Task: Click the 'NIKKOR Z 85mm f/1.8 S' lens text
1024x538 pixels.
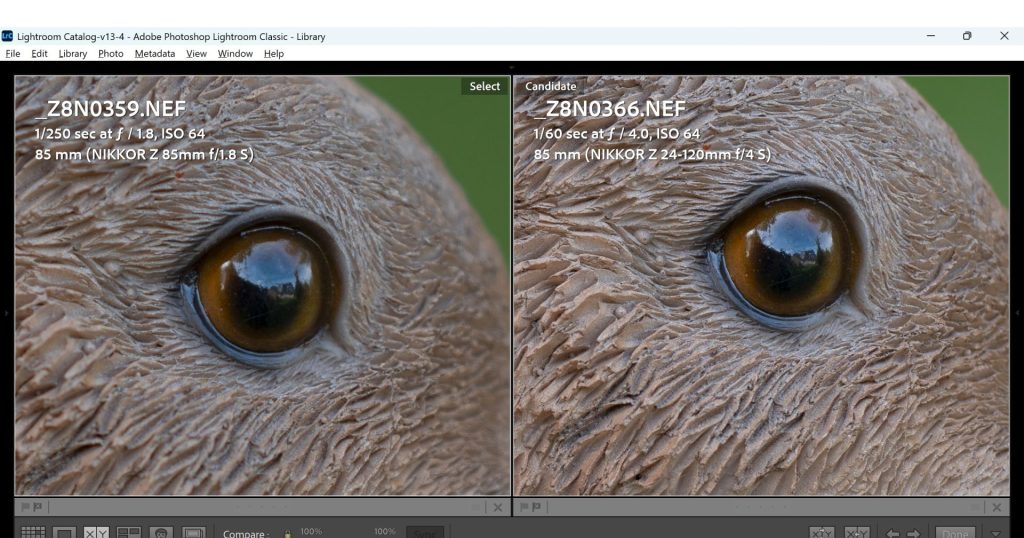Action: (170, 155)
